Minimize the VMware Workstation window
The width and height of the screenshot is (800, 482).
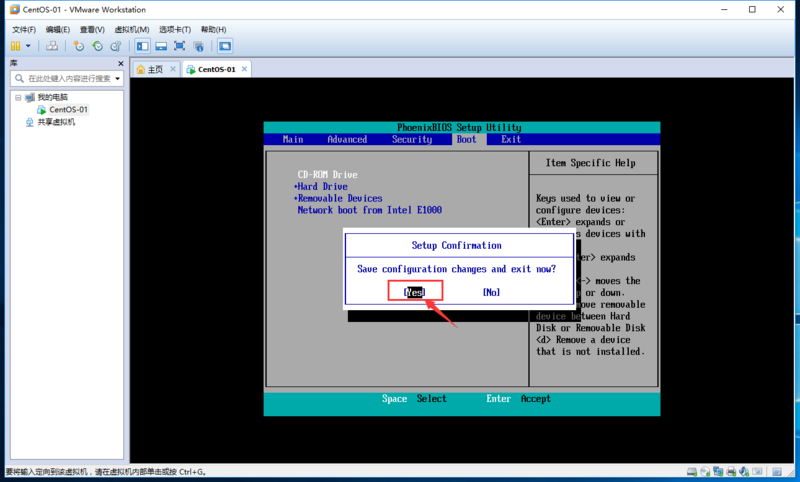(724, 9)
